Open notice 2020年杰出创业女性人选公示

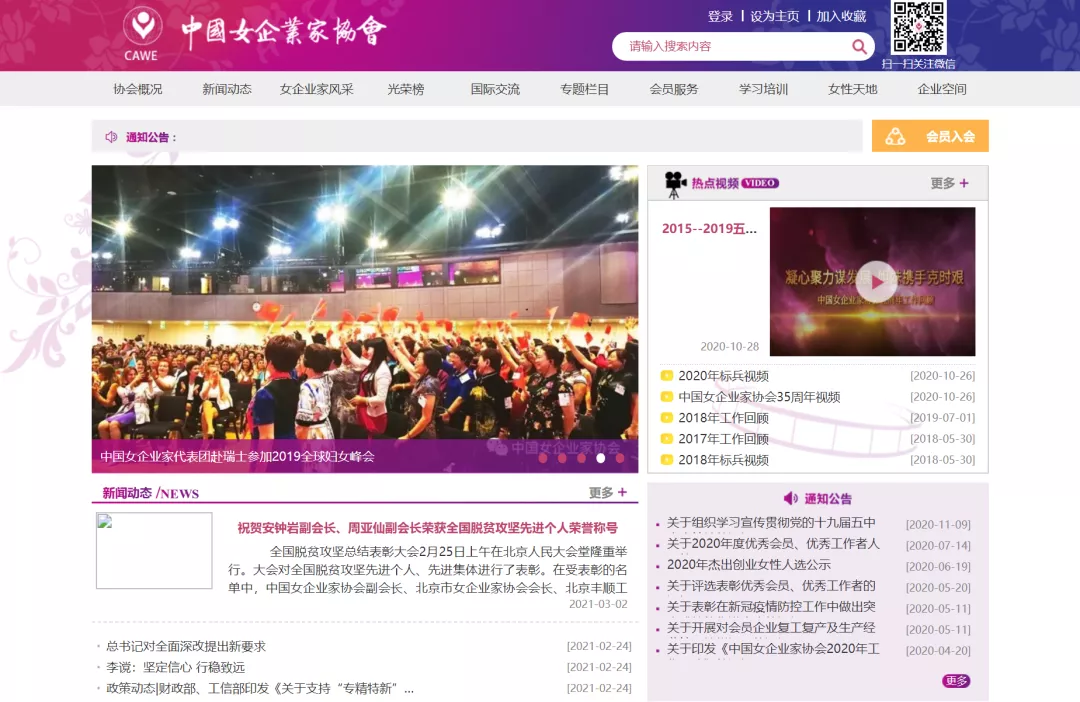(749, 564)
